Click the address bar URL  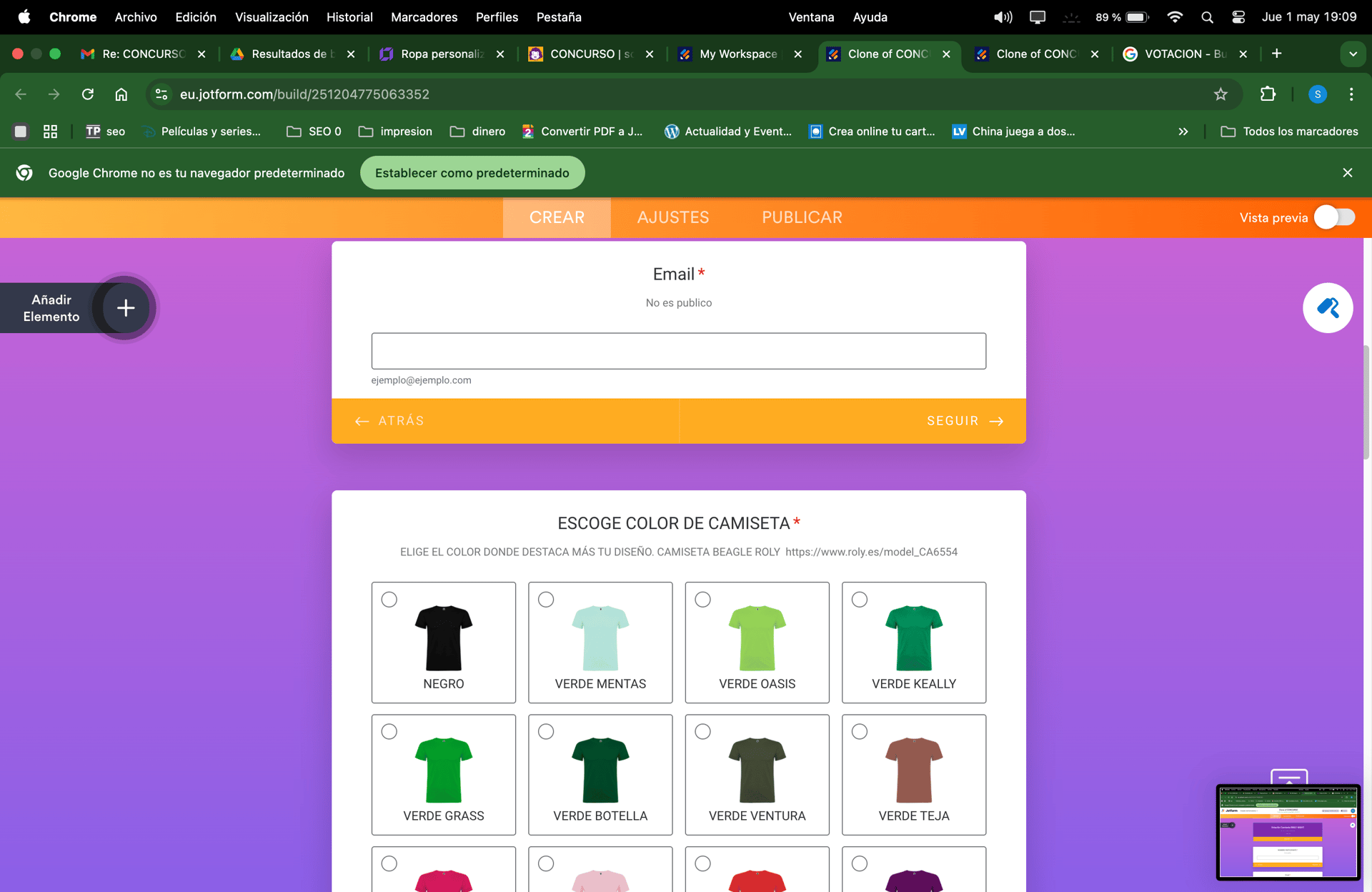tap(304, 94)
